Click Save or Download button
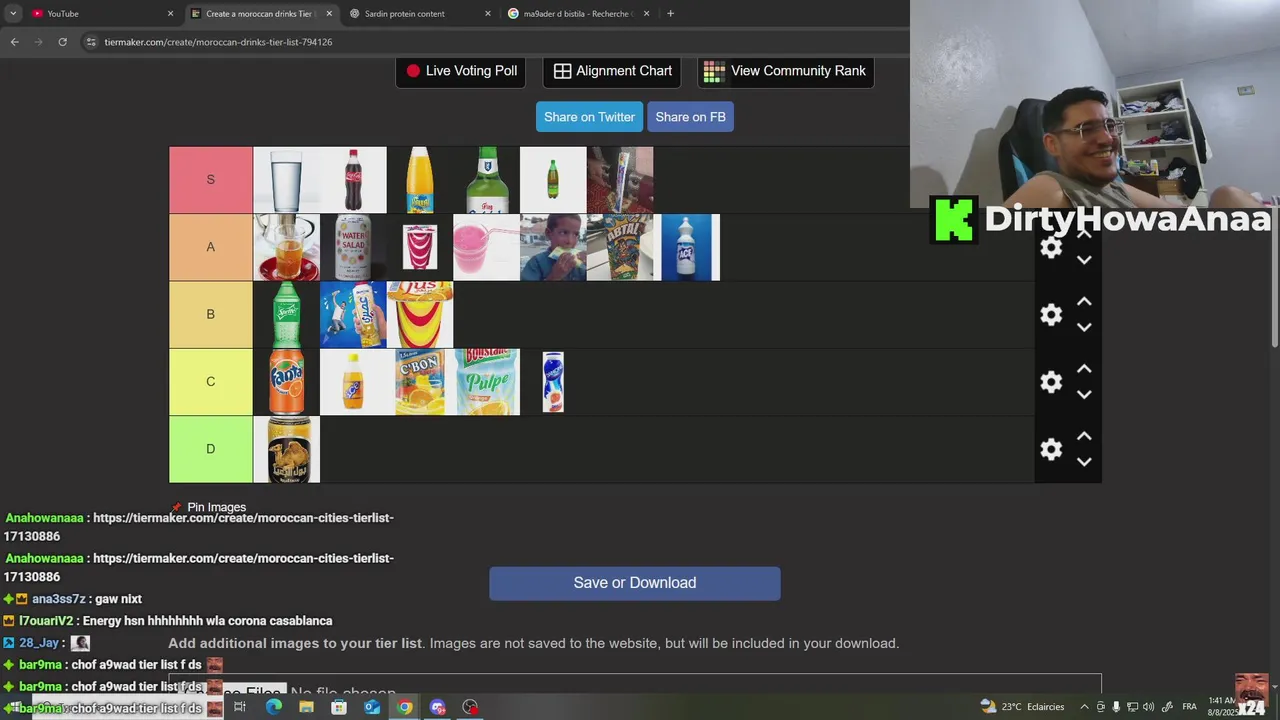 [x=635, y=583]
